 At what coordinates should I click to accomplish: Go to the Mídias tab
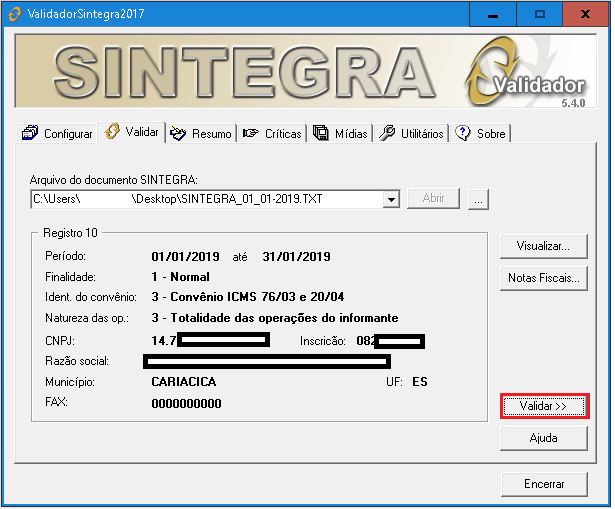[x=340, y=134]
